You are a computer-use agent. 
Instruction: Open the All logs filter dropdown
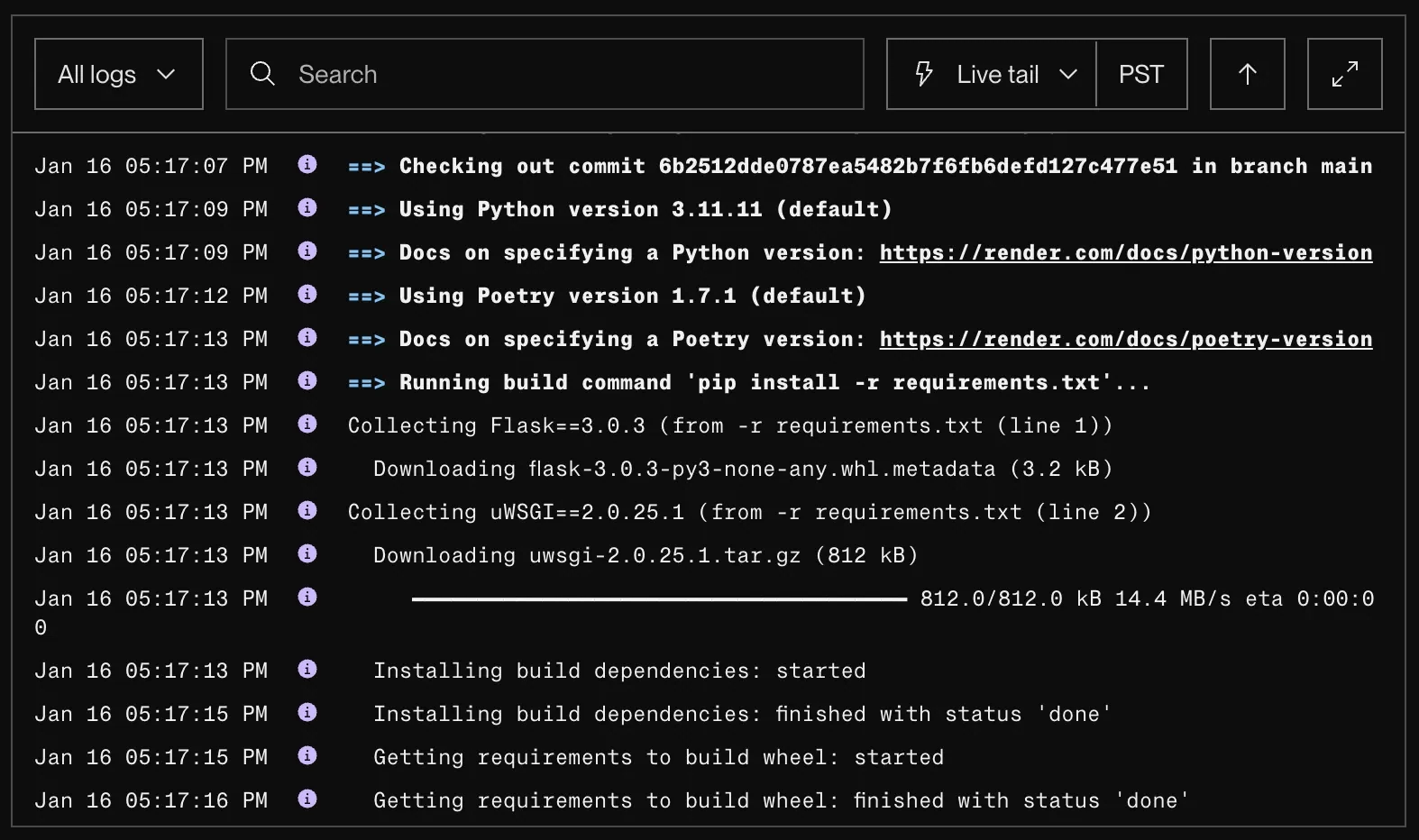point(119,74)
